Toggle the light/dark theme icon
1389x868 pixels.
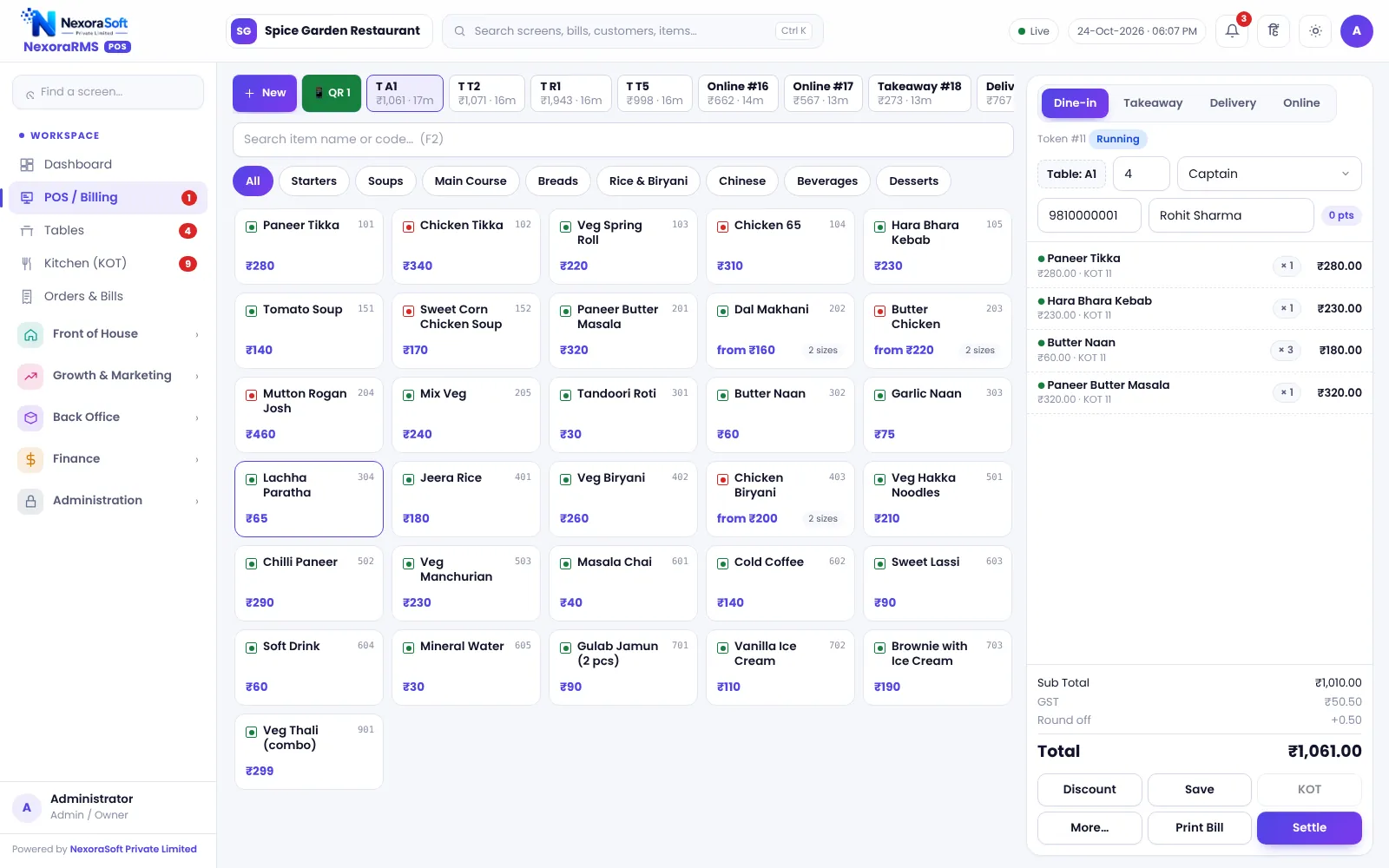tap(1315, 31)
